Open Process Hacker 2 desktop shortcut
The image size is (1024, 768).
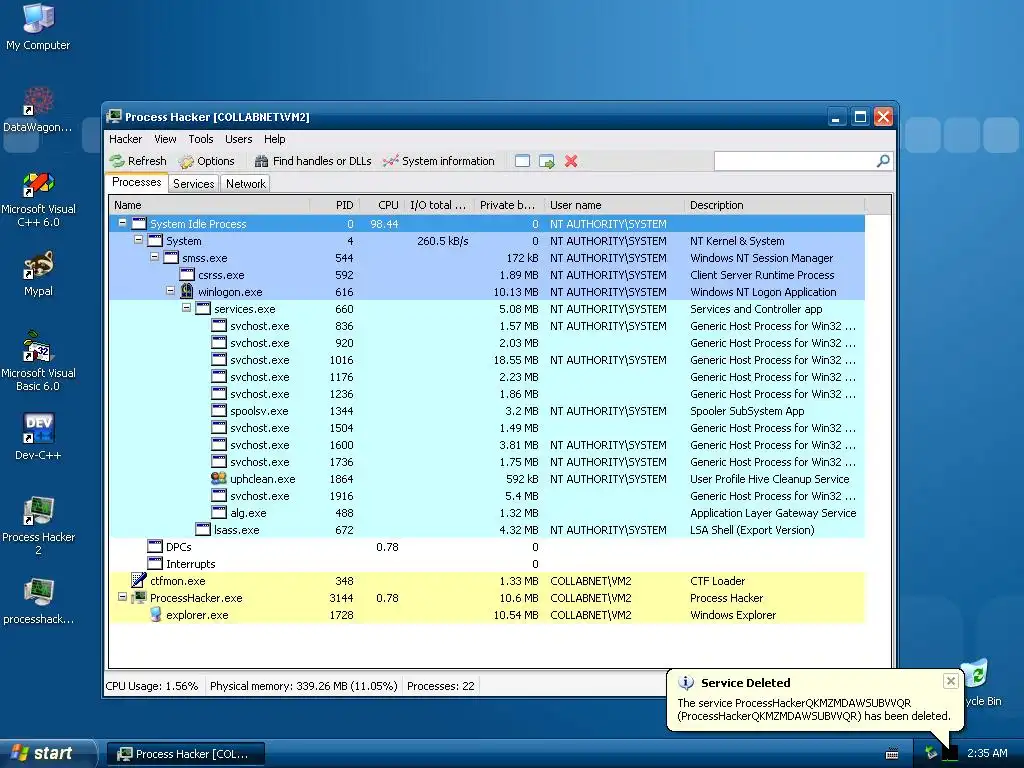click(x=38, y=526)
